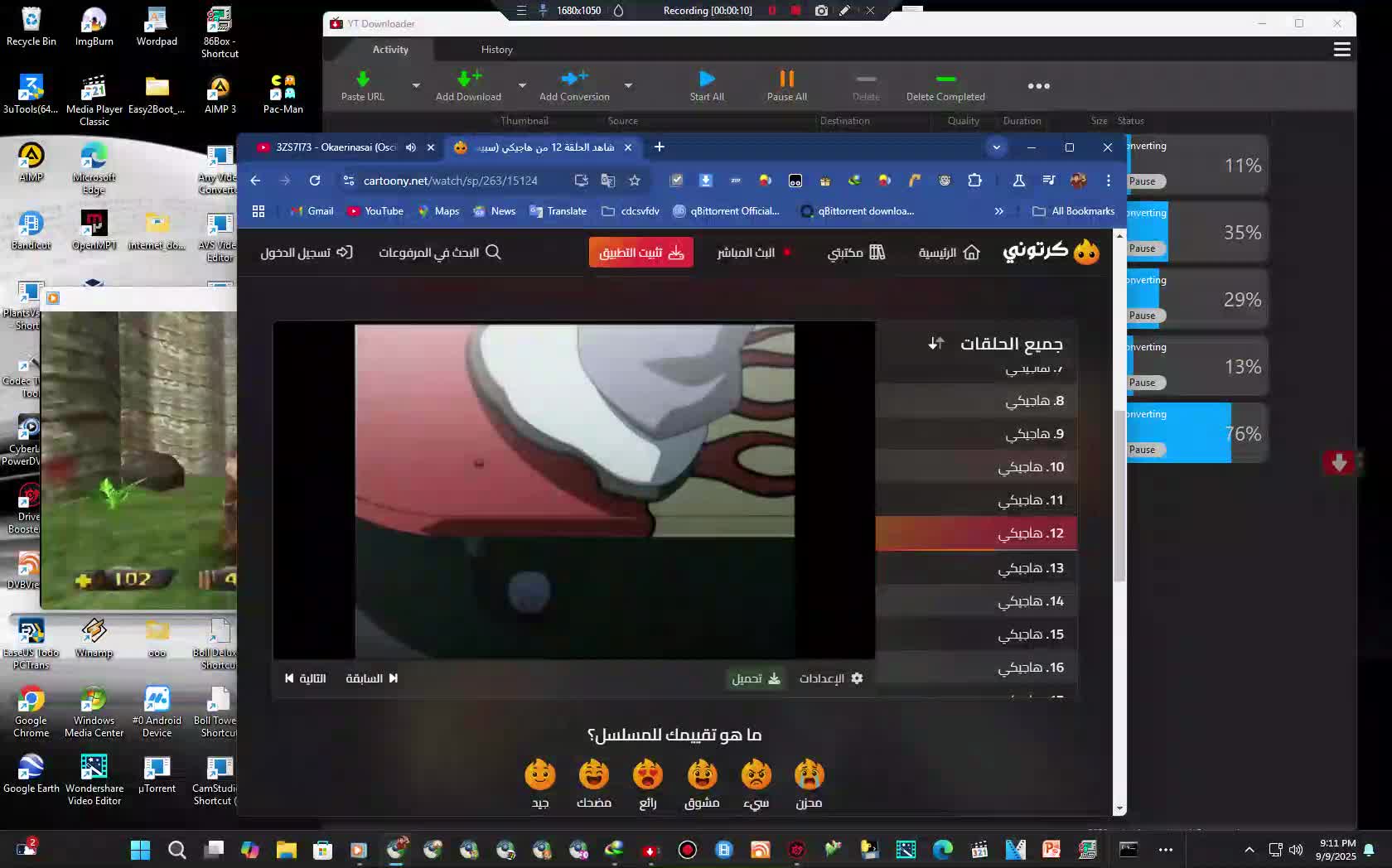
Task: Open the YT Downloader hamburger menu
Action: point(1341,50)
